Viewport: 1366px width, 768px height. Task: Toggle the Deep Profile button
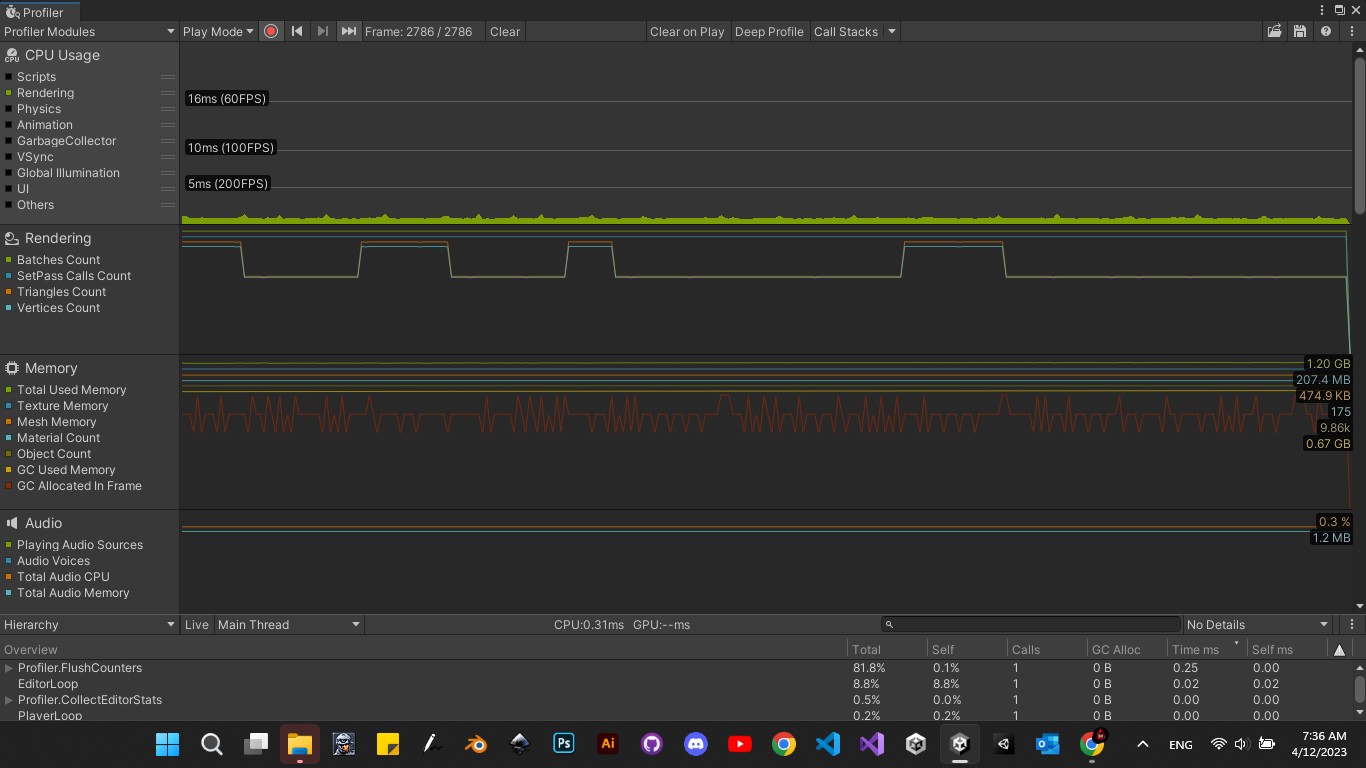coord(769,31)
